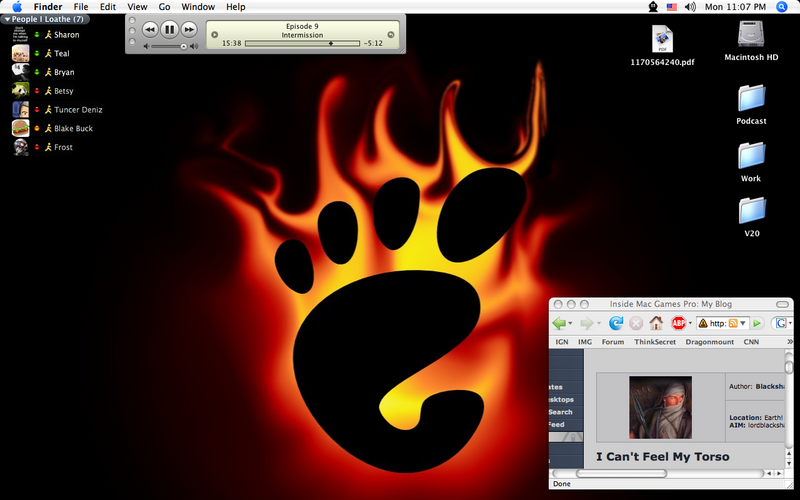Select buddy Frost in the list
800x500 pixels.
[x=63, y=147]
